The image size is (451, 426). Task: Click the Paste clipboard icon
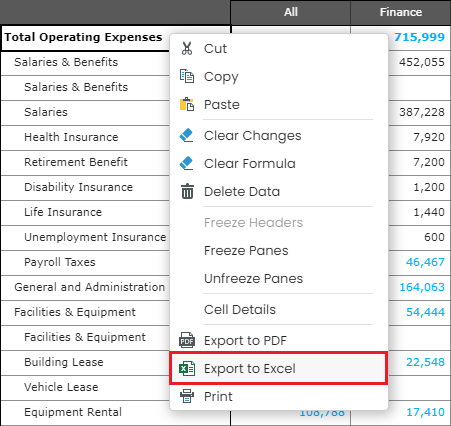187,104
